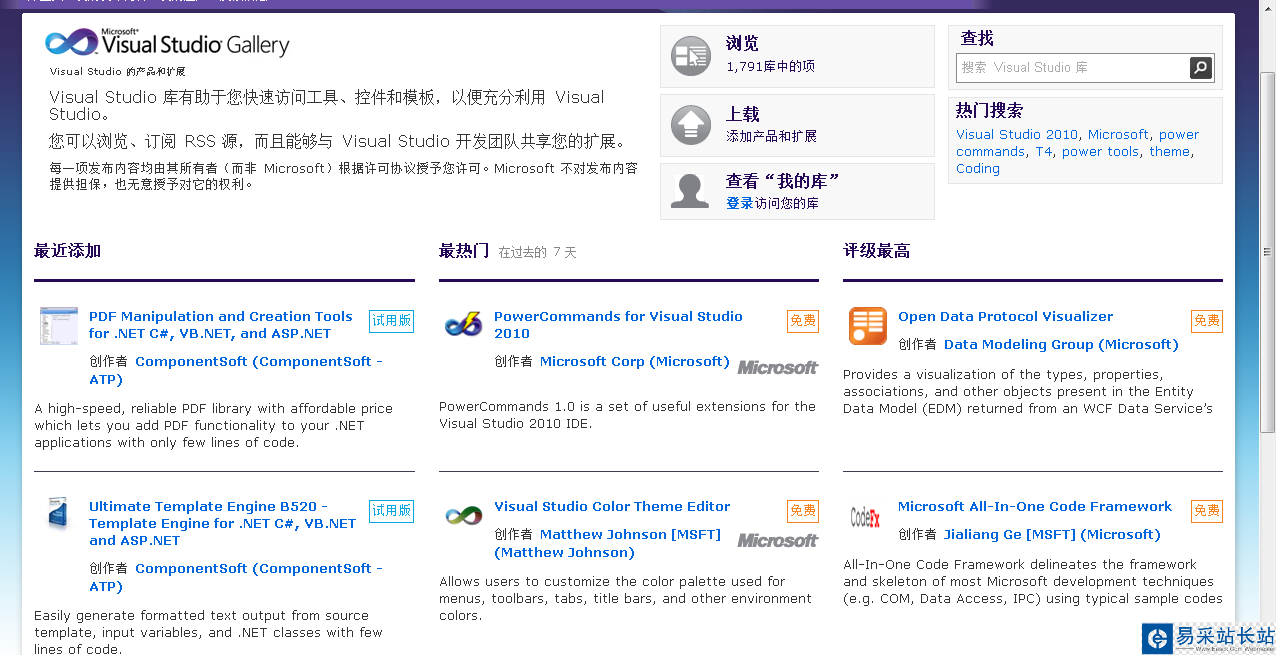The image size is (1276, 655).
Task: Click the power tools popular search
Action: [1100, 151]
